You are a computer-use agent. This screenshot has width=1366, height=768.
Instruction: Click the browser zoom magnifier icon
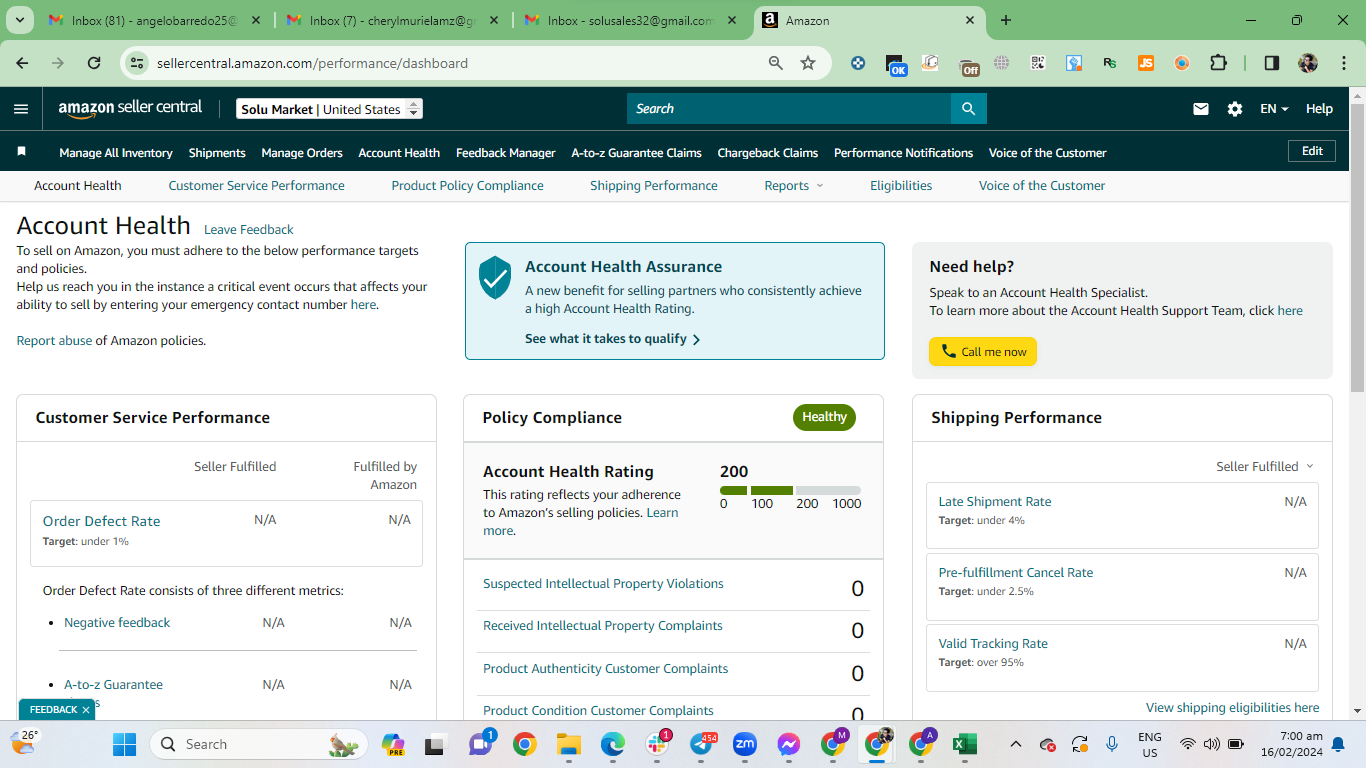click(x=776, y=63)
